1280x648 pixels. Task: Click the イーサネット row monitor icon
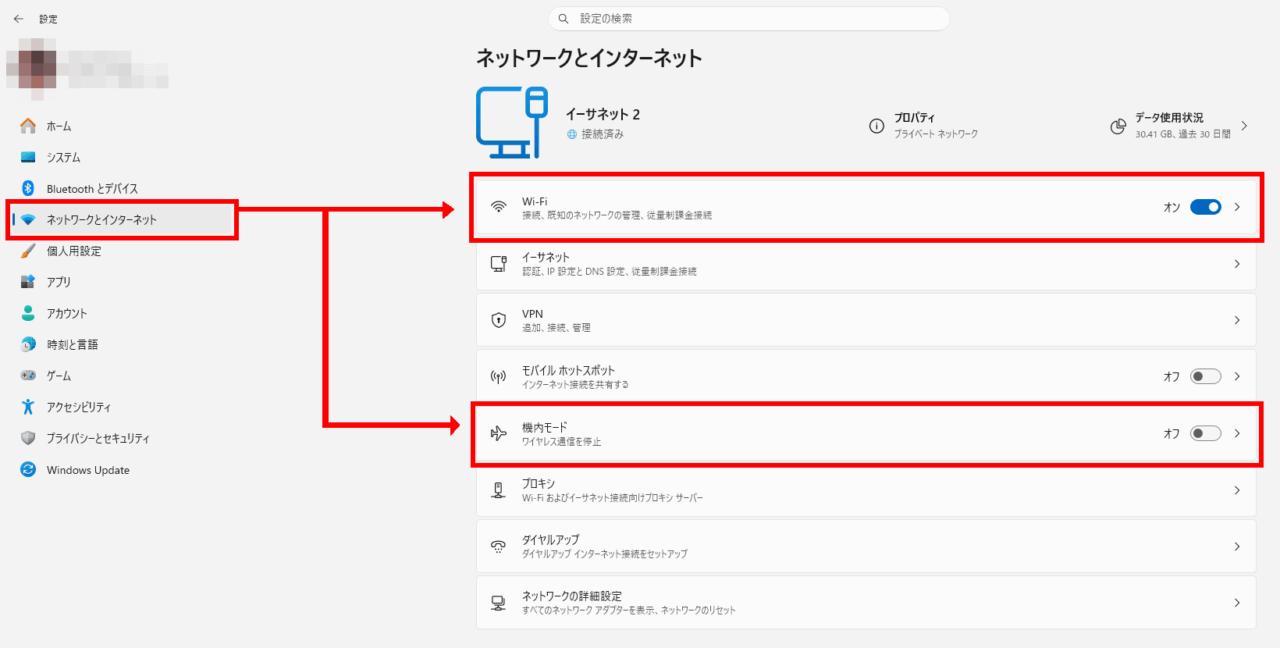[498, 264]
